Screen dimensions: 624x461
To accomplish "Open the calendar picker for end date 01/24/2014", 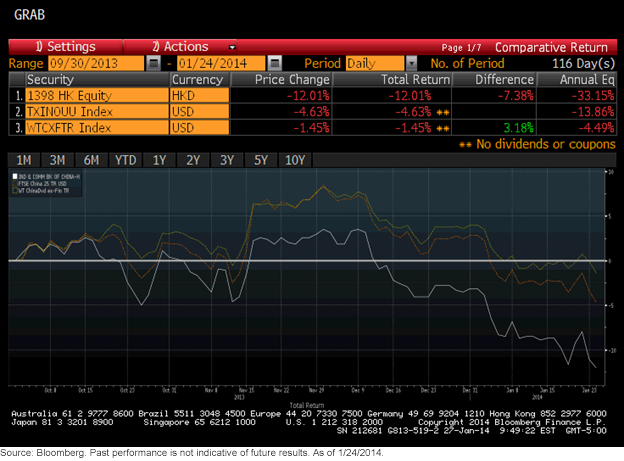I will pos(275,63).
